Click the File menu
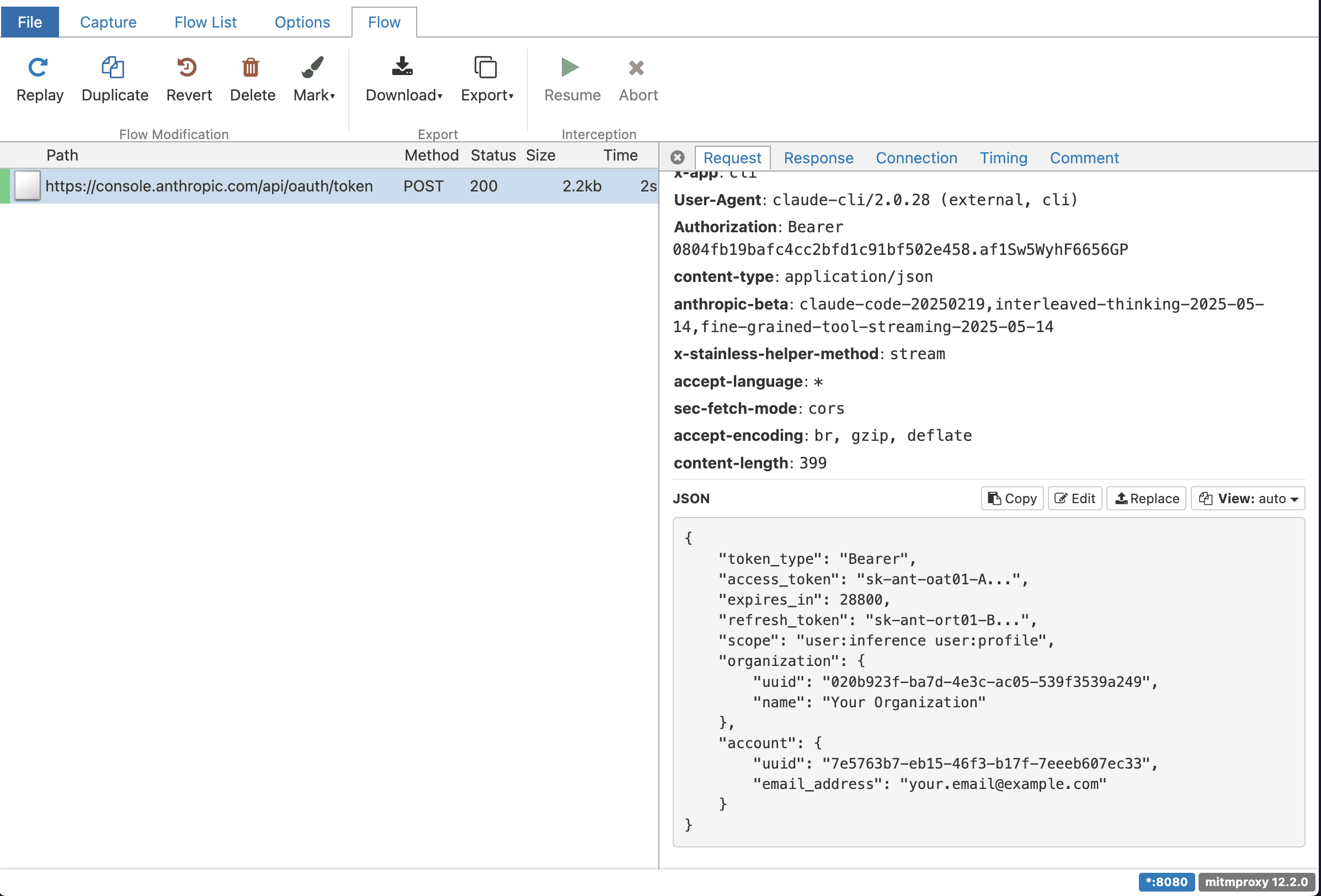 tap(30, 22)
